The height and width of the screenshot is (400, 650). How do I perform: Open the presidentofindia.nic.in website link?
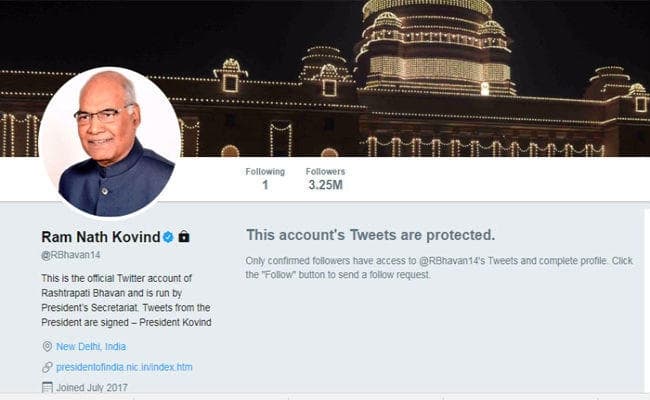(124, 367)
